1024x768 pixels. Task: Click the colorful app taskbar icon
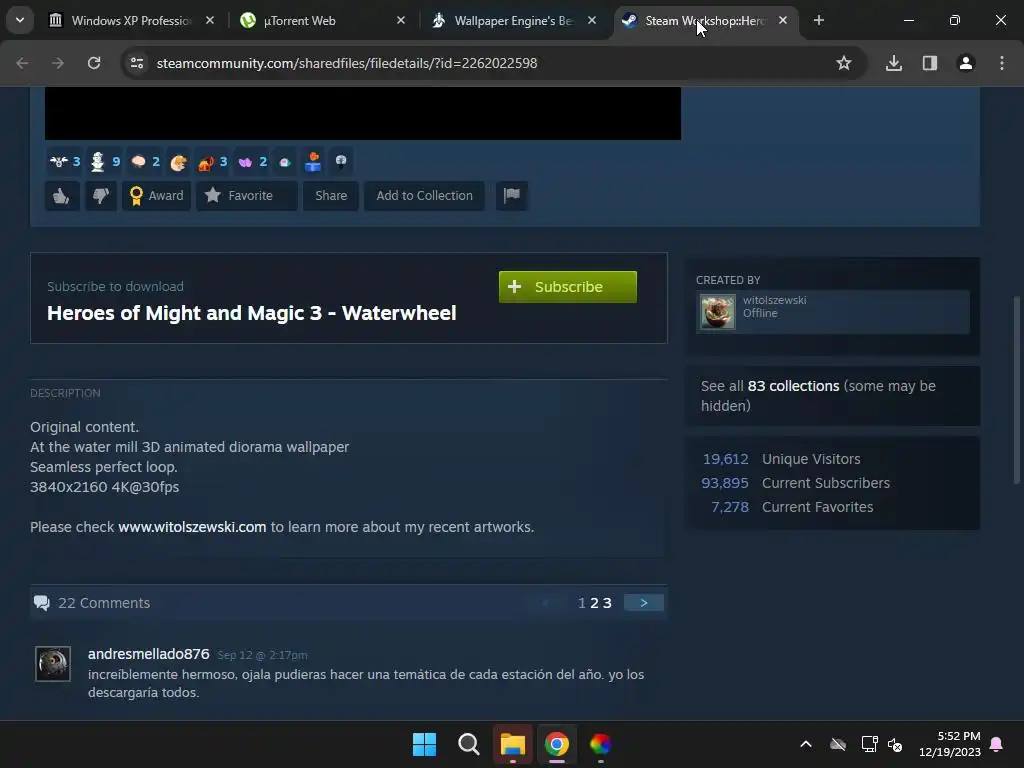tap(600, 744)
